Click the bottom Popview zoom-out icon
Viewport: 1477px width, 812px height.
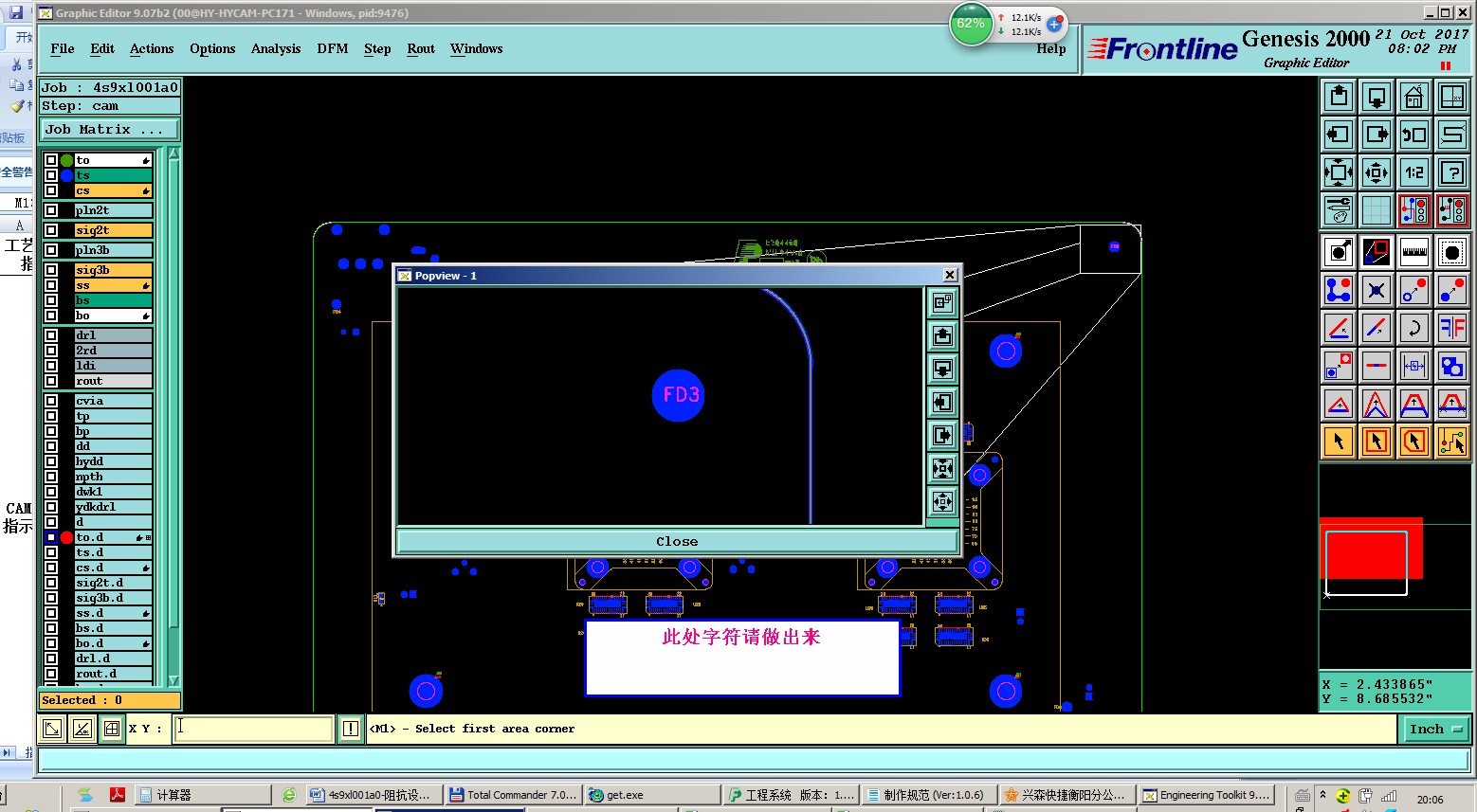942,501
